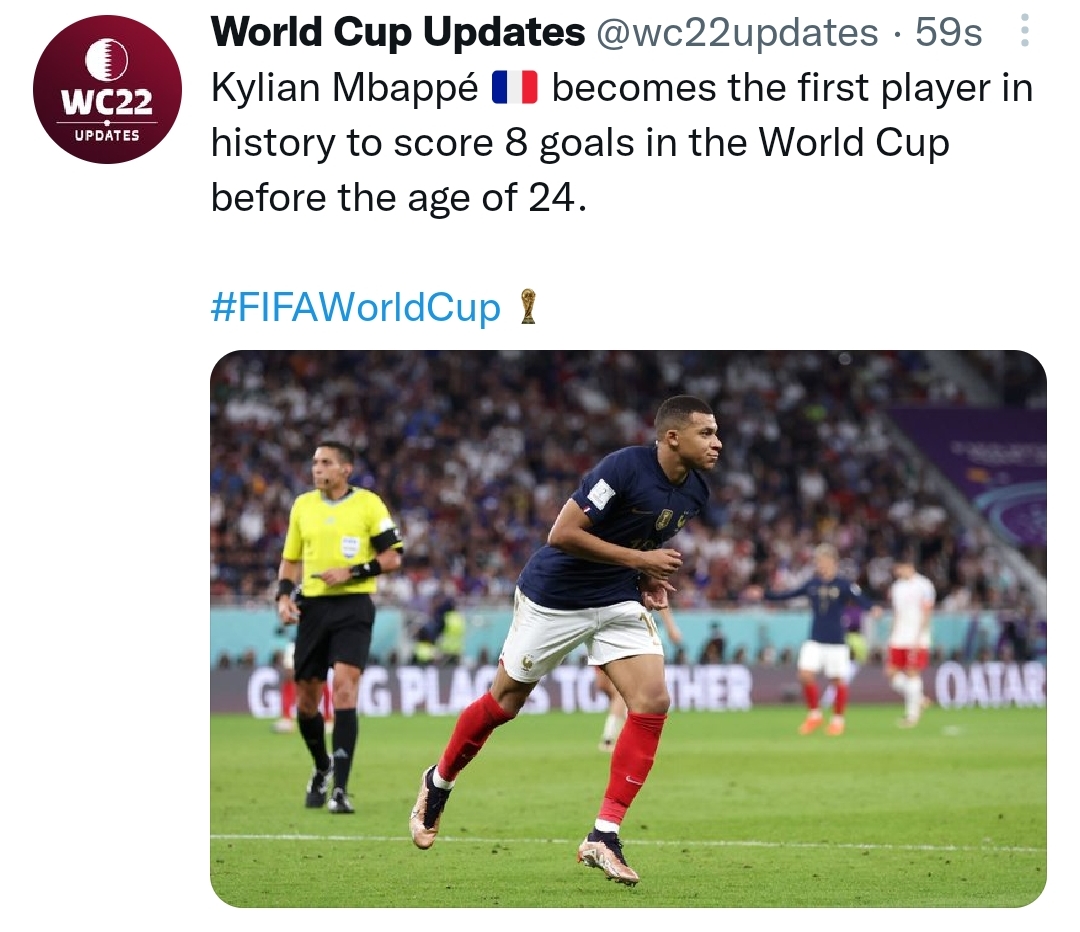
Task: Click the Qatar emblem atop the avatar logo
Action: pos(107,60)
